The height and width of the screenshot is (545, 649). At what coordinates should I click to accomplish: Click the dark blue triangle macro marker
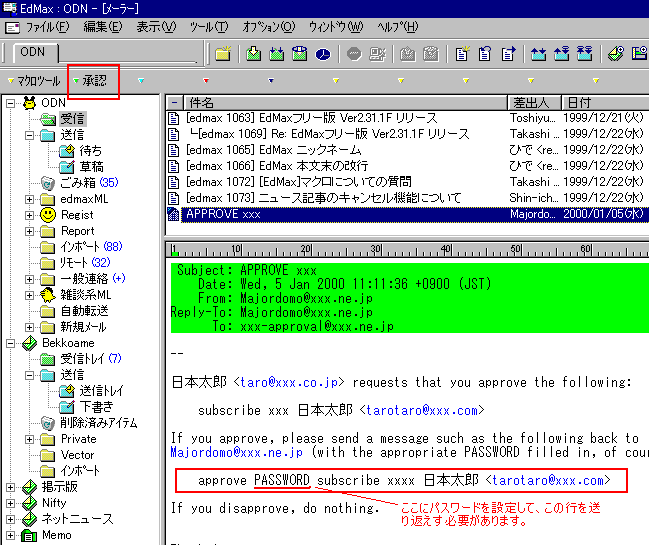271,81
